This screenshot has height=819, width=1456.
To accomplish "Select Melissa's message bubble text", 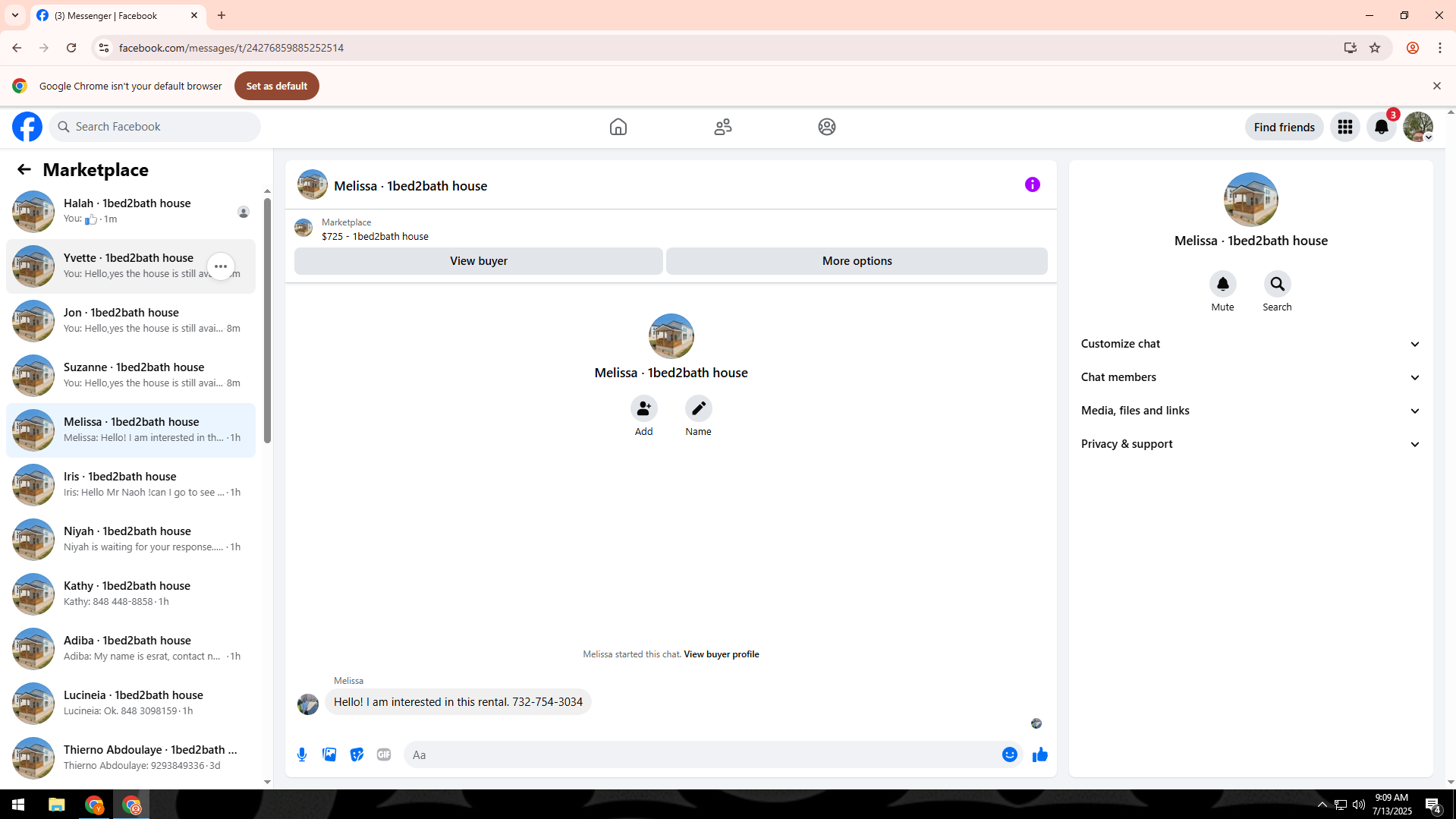I will point(458,702).
